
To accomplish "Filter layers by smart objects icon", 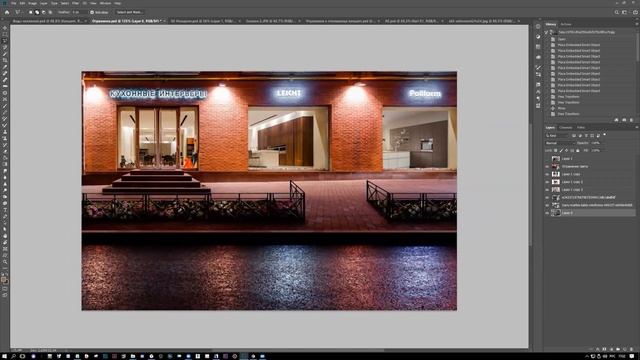I will 598,136.
